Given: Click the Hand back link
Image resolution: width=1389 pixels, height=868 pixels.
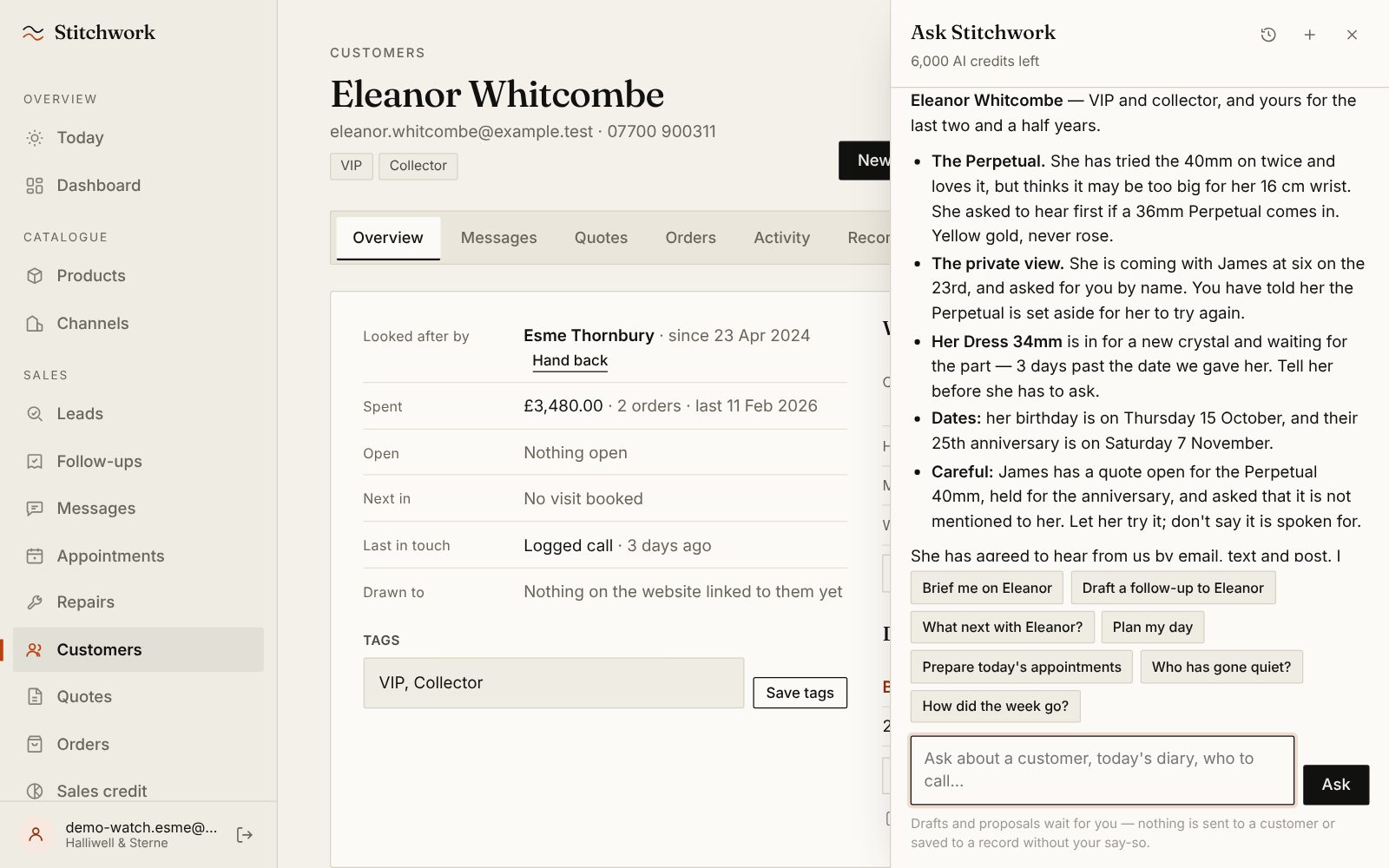Looking at the screenshot, I should pyautogui.click(x=569, y=361).
